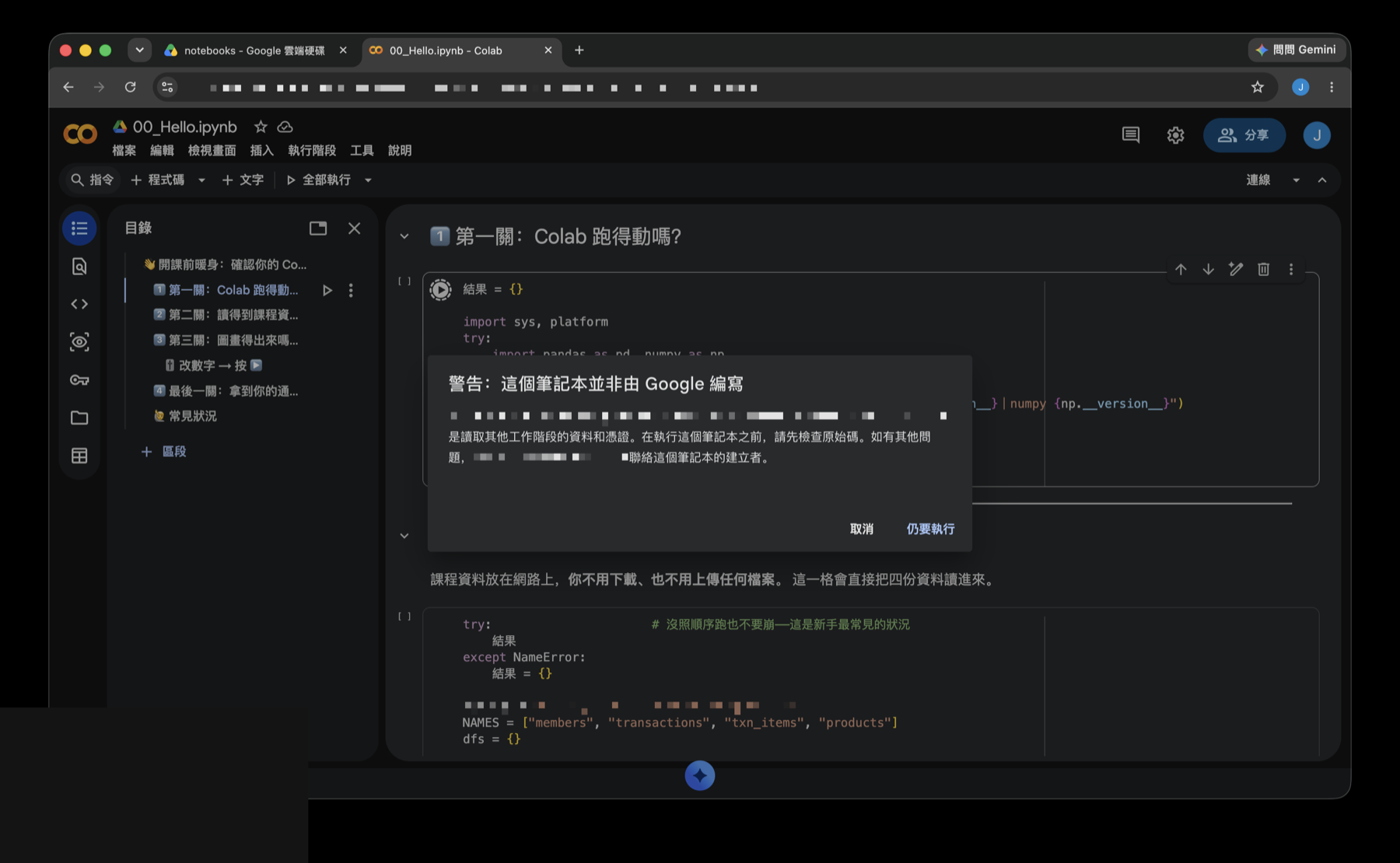Open the 說明 menu

point(400,151)
